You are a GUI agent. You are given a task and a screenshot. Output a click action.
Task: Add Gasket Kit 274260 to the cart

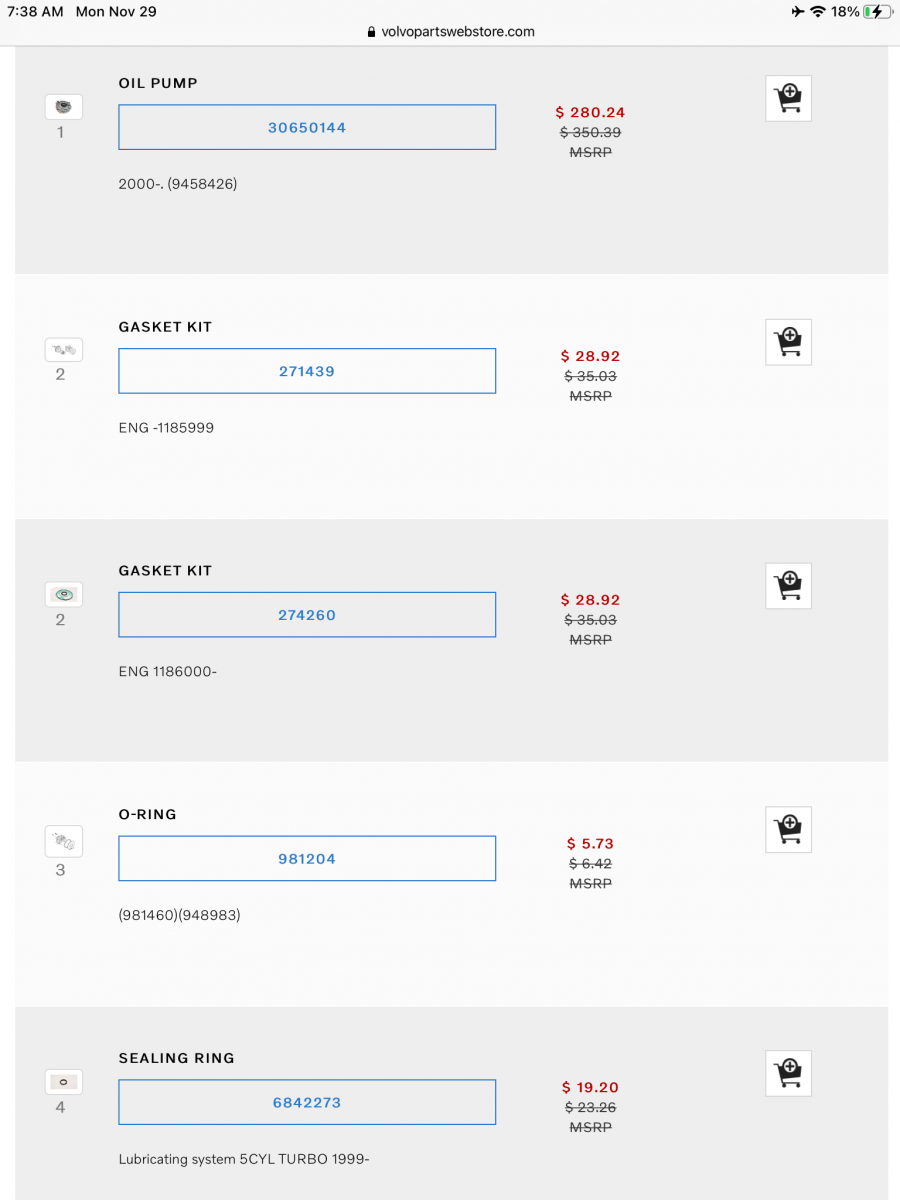(788, 585)
